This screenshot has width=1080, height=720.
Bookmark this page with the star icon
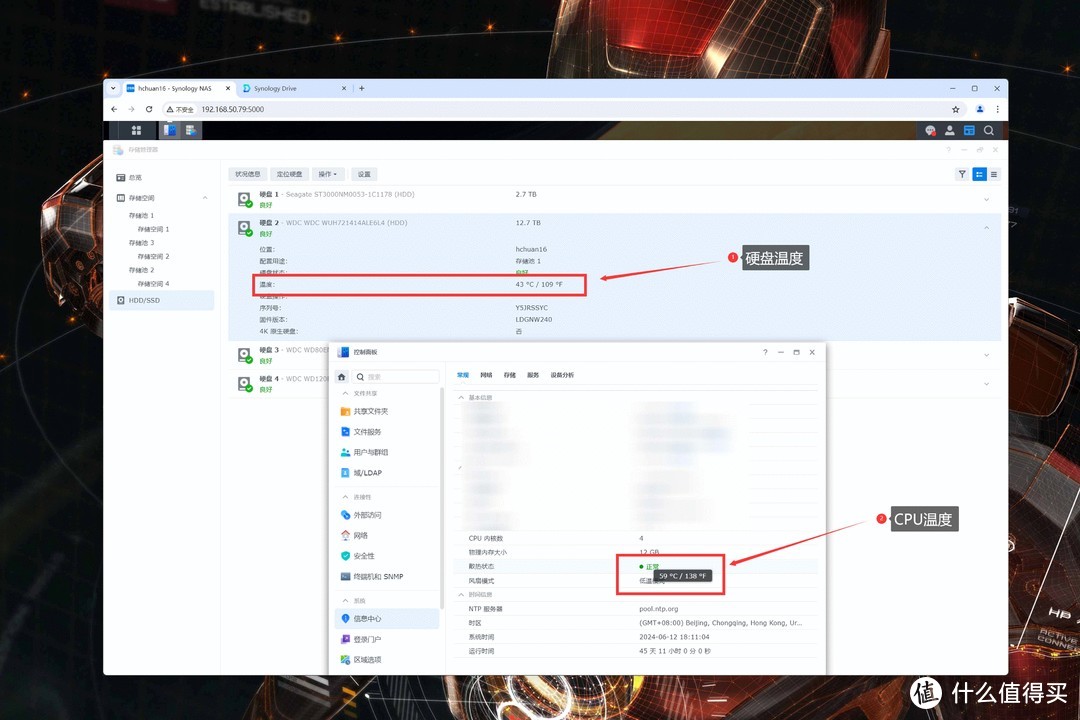click(955, 110)
